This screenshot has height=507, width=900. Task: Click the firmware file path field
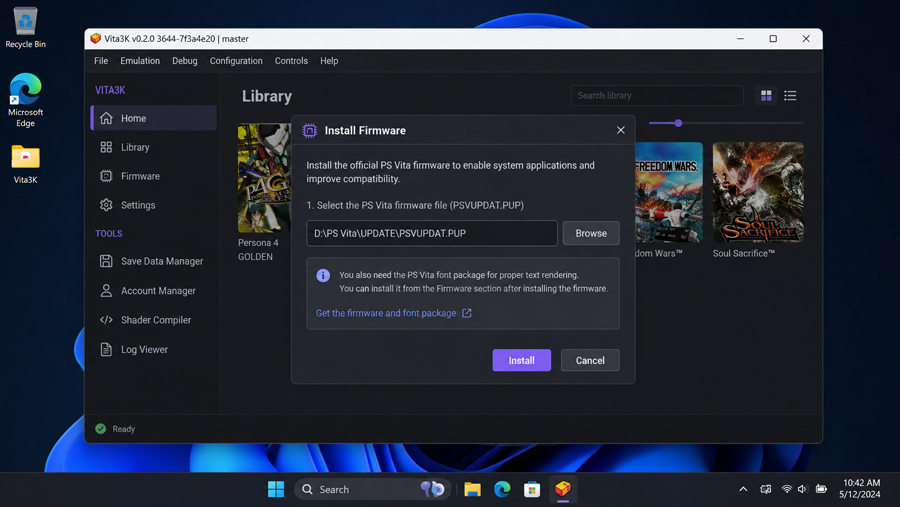[432, 233]
